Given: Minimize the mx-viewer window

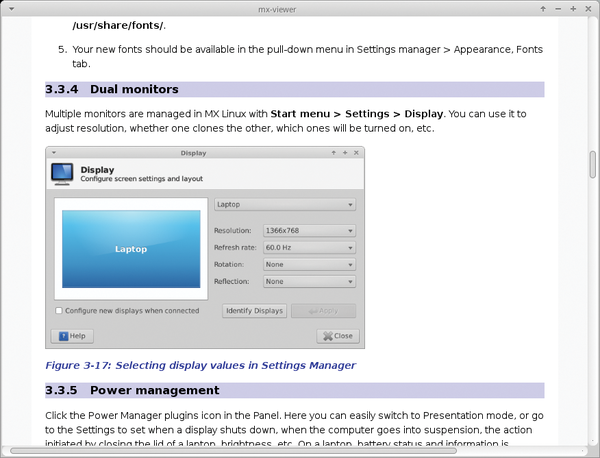Looking at the screenshot, I should [x=558, y=9].
